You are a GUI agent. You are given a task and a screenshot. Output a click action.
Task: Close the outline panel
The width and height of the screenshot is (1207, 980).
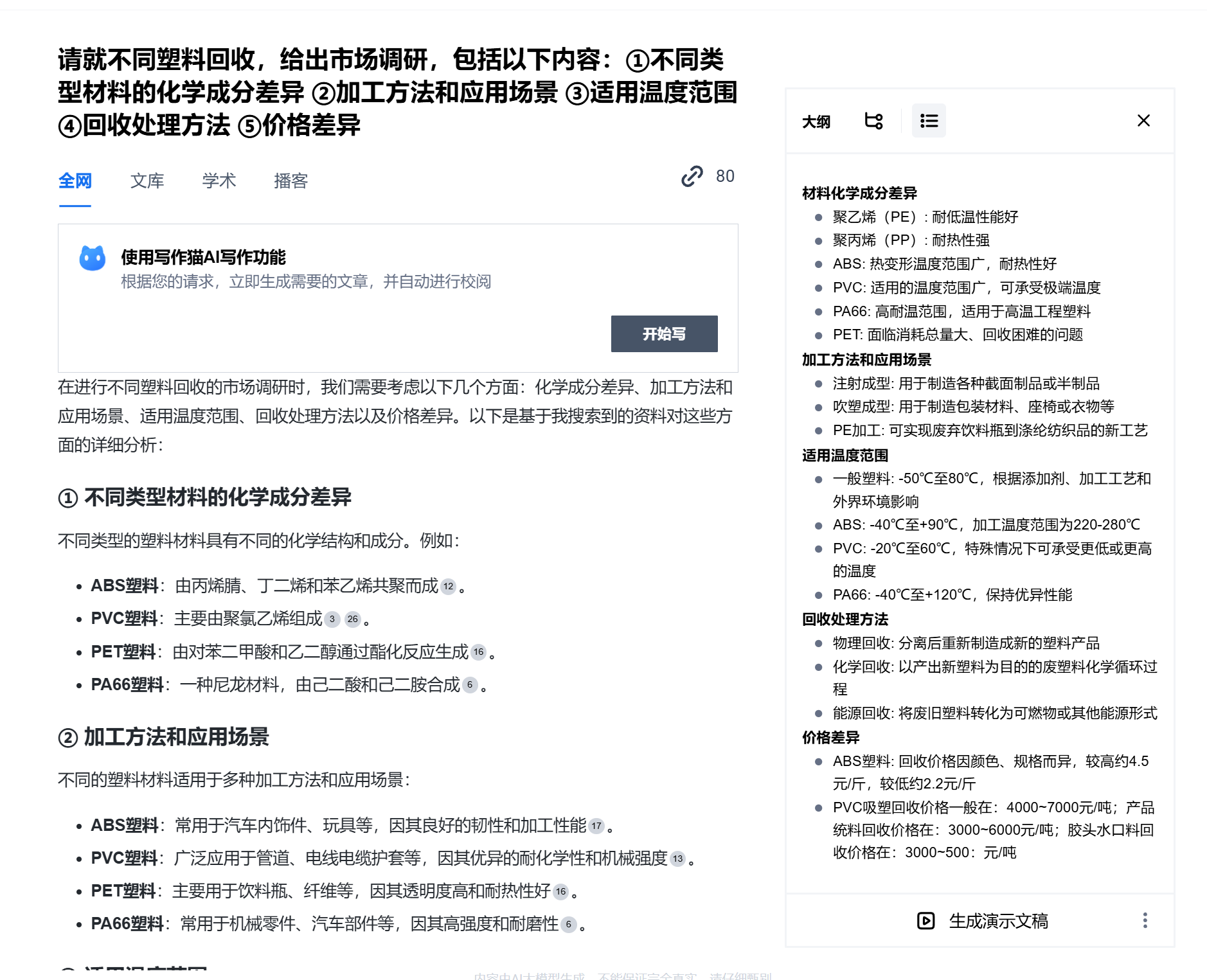pyautogui.click(x=1143, y=121)
